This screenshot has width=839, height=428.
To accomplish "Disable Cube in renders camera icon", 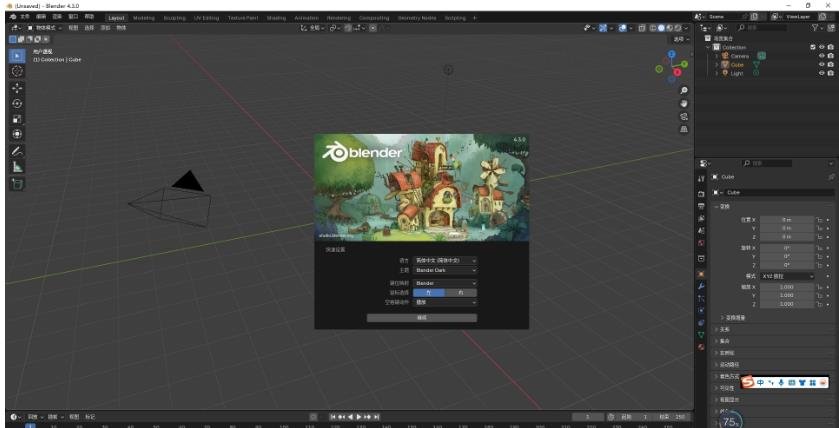I will click(x=830, y=64).
